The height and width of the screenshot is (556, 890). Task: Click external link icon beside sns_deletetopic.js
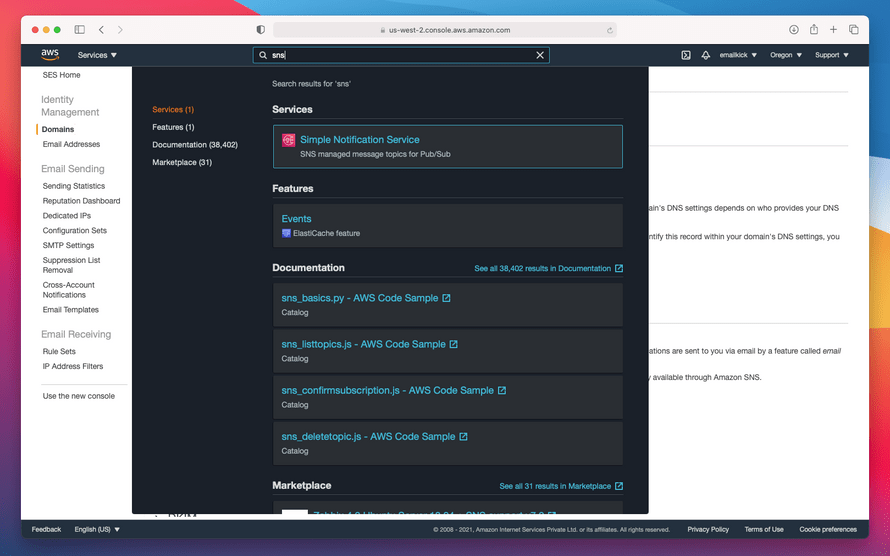[x=463, y=436]
